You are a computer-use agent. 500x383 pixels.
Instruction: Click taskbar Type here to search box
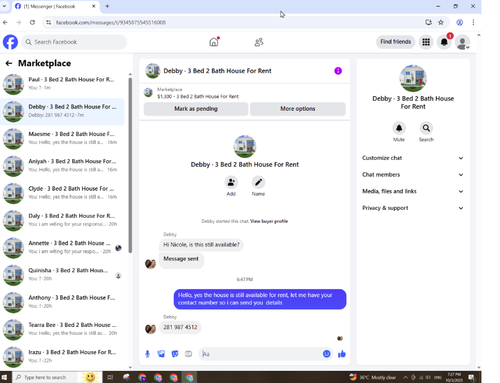click(45, 377)
